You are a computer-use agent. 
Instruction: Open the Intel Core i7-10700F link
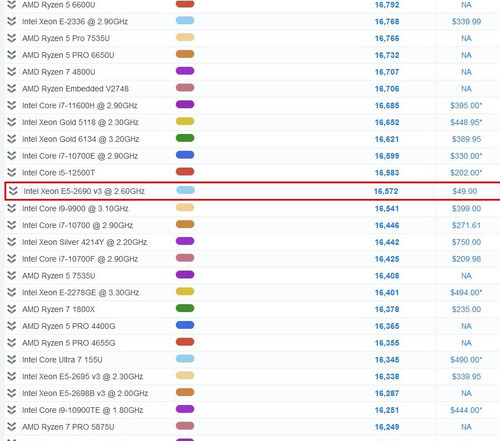[80, 259]
